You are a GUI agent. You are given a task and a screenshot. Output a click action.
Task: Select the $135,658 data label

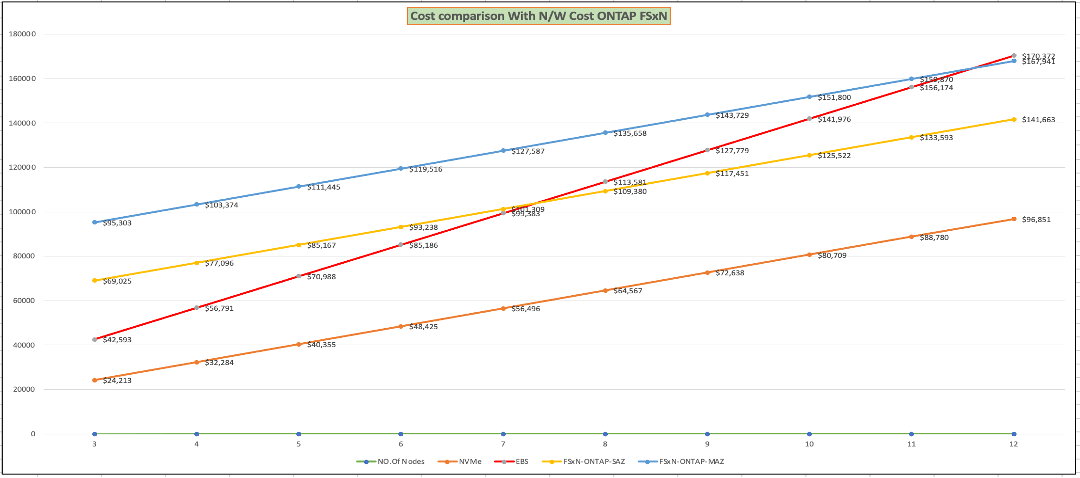(629, 134)
